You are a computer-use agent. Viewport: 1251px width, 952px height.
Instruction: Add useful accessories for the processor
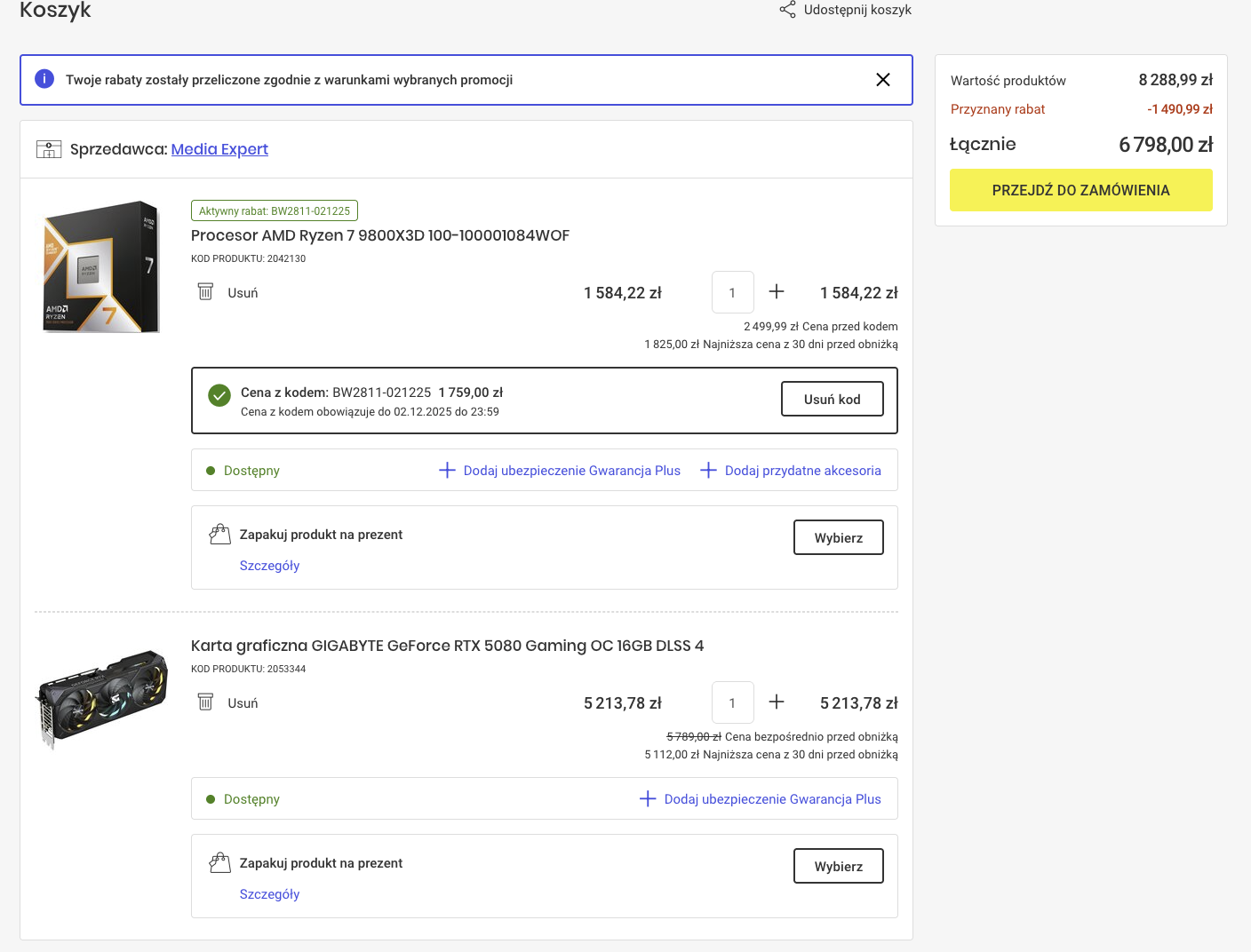[x=791, y=471]
